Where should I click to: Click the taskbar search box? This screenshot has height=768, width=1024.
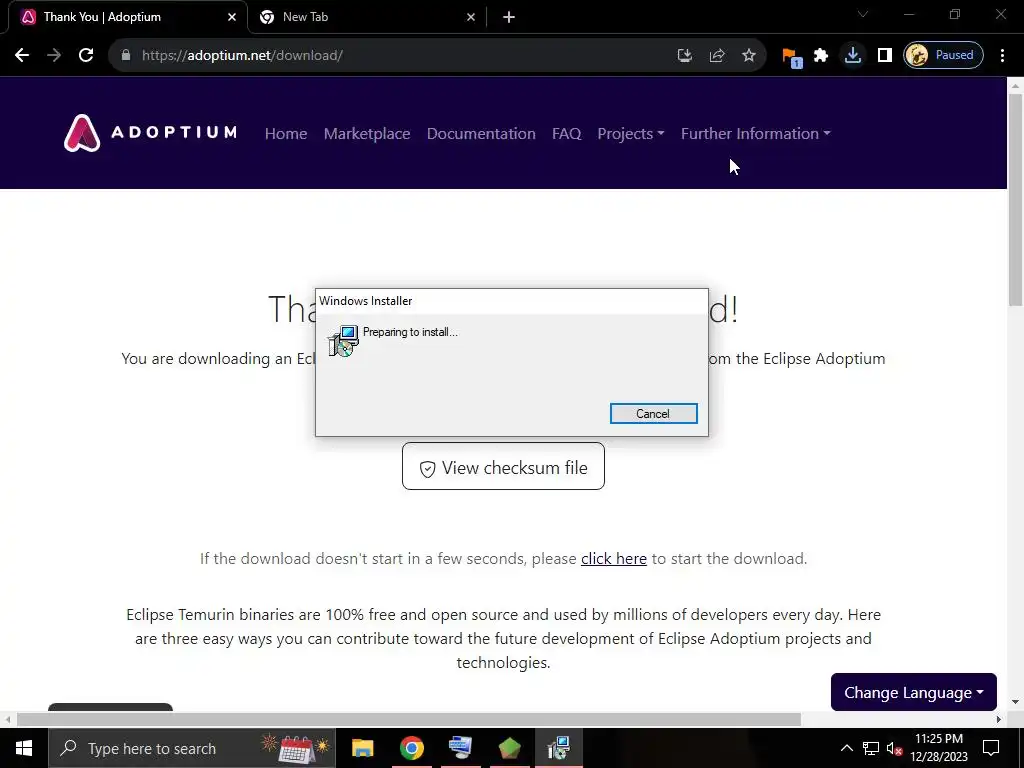point(192,748)
